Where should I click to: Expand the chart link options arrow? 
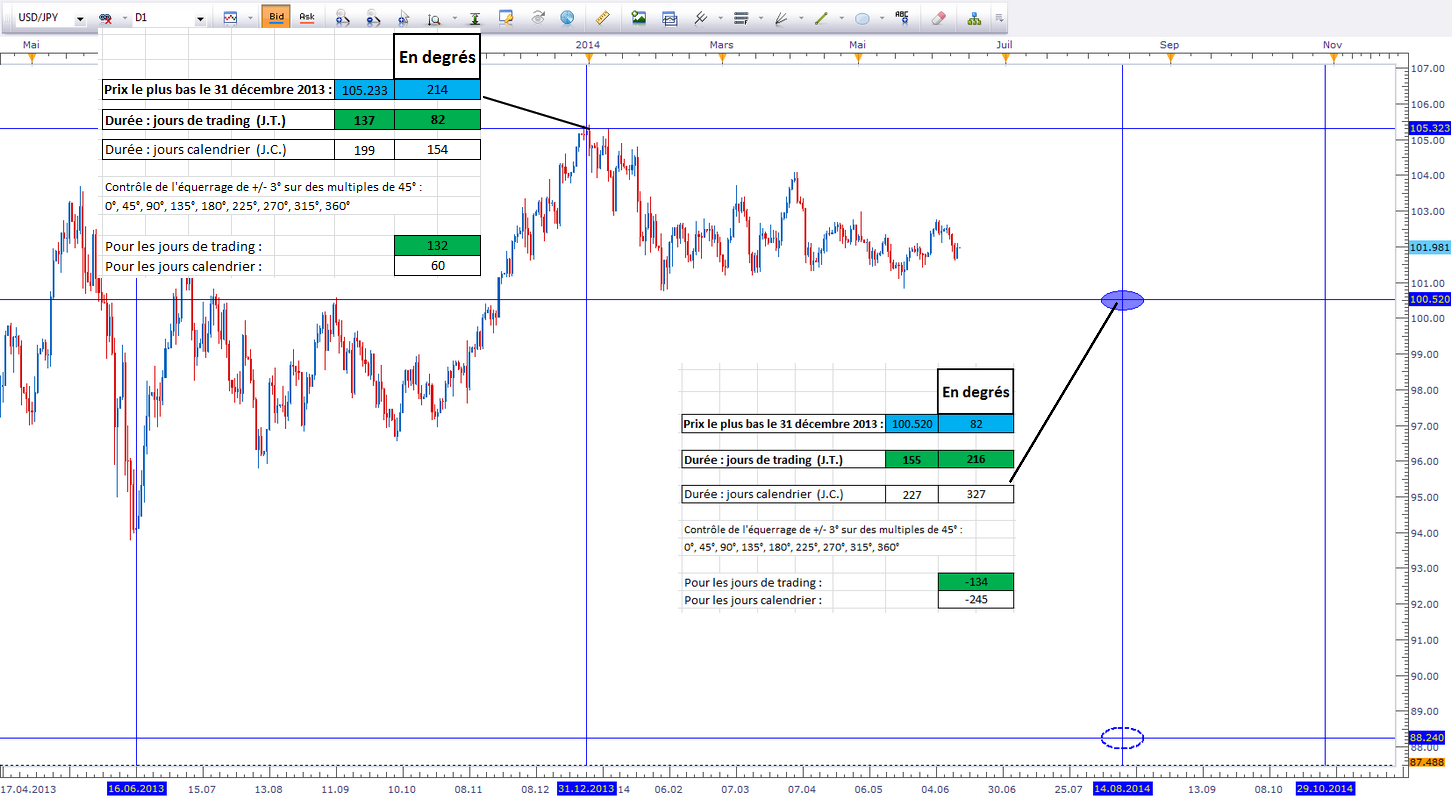[x=124, y=18]
